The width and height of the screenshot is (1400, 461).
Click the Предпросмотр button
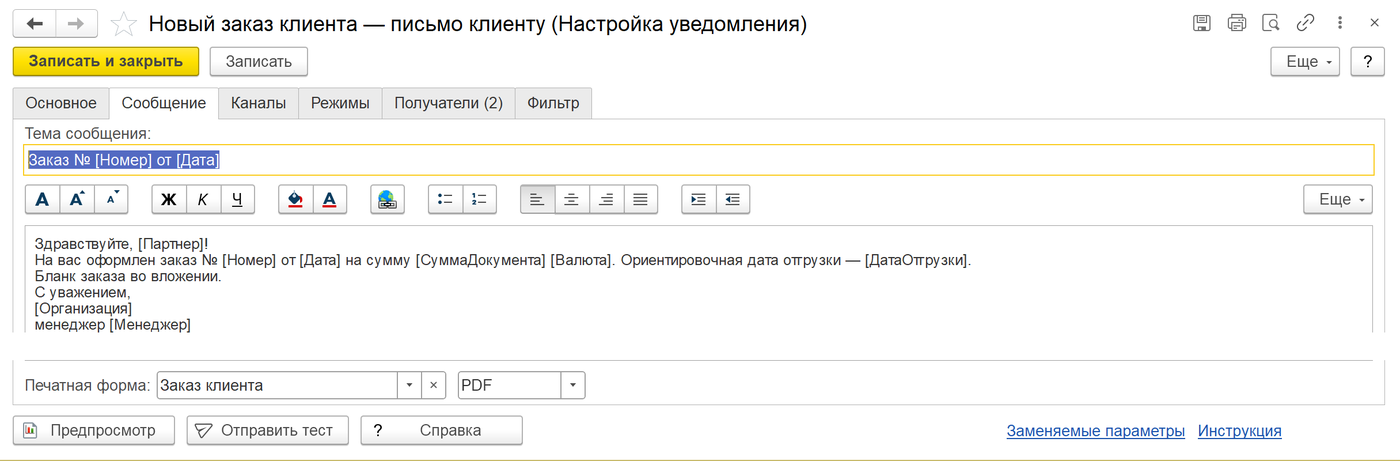pyautogui.click(x=93, y=430)
